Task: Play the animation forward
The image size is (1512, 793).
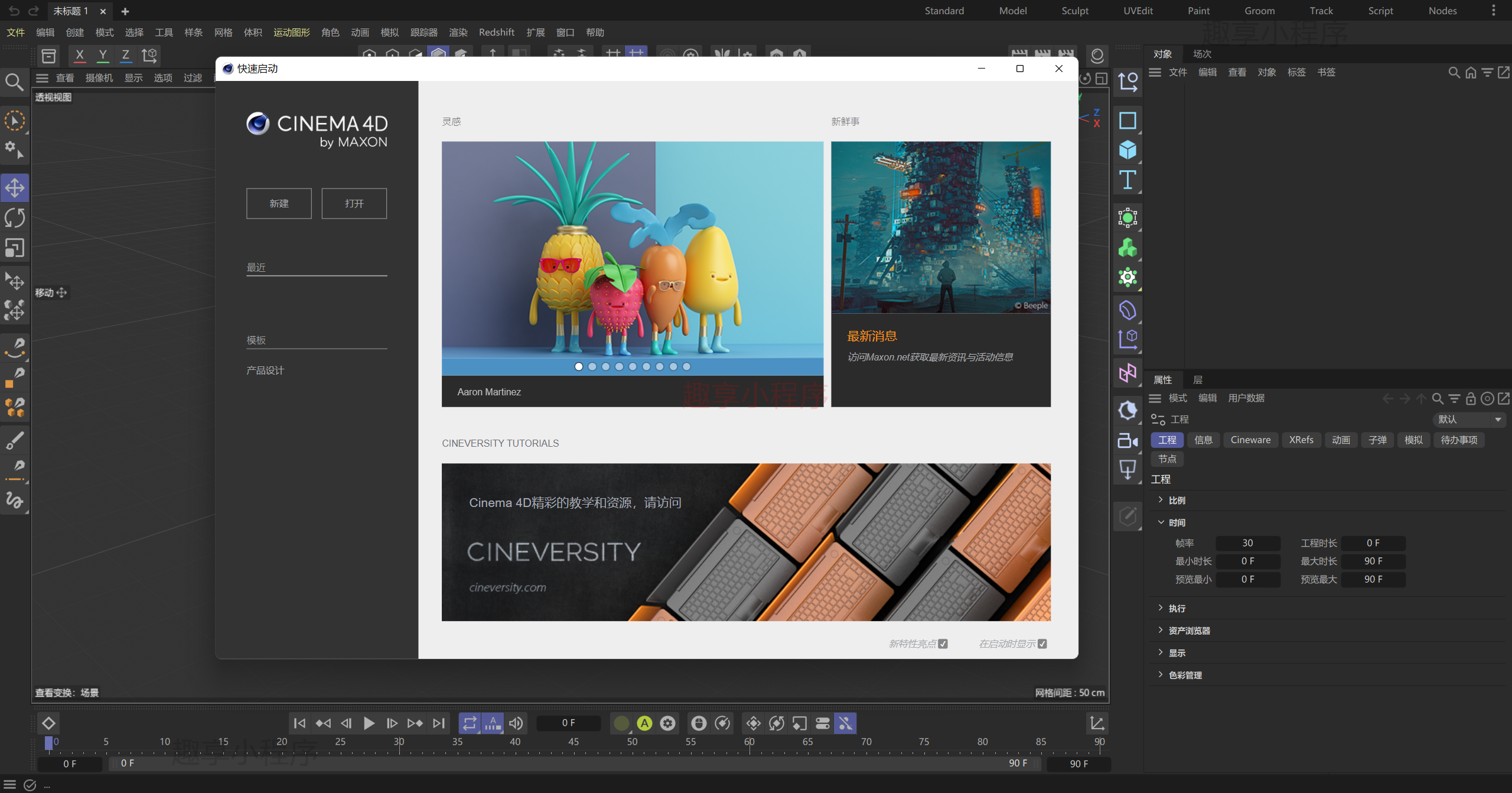Action: point(369,723)
